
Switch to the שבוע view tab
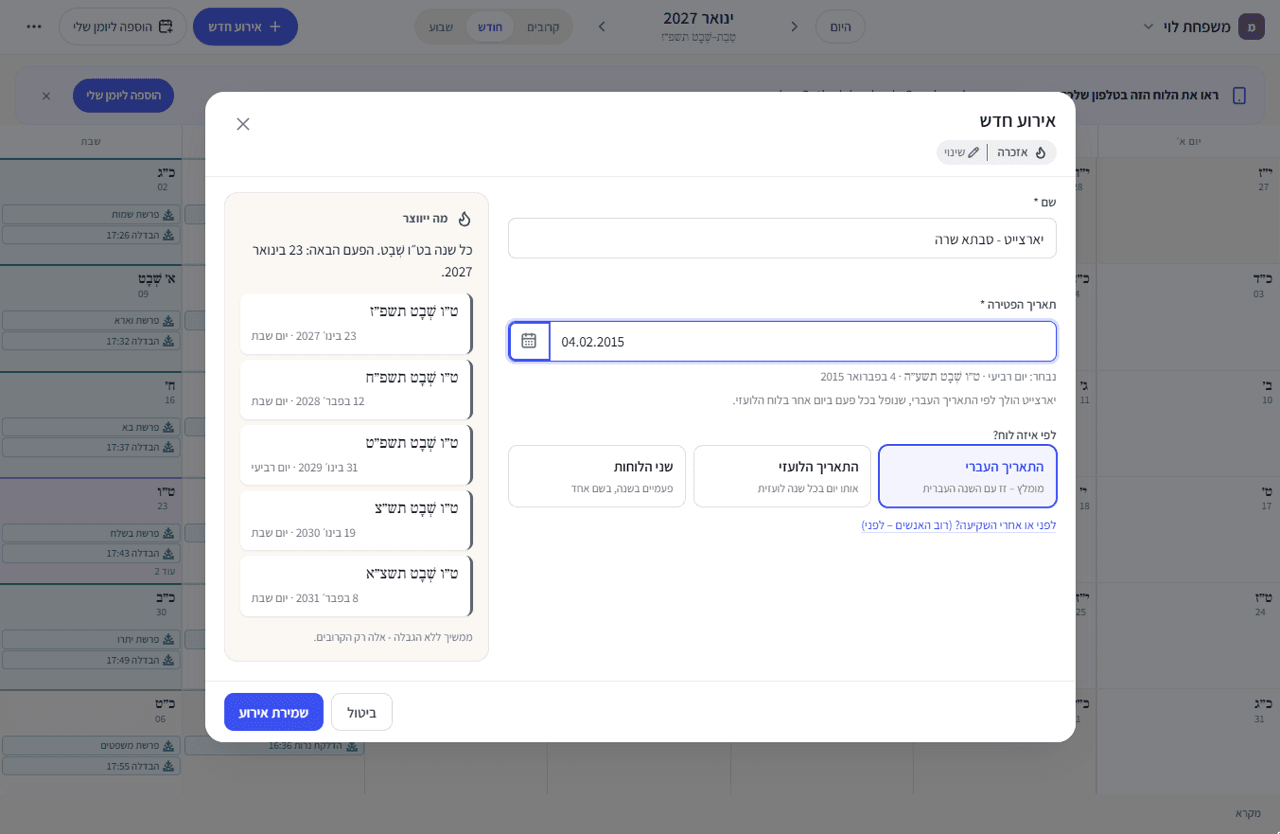[x=441, y=26]
